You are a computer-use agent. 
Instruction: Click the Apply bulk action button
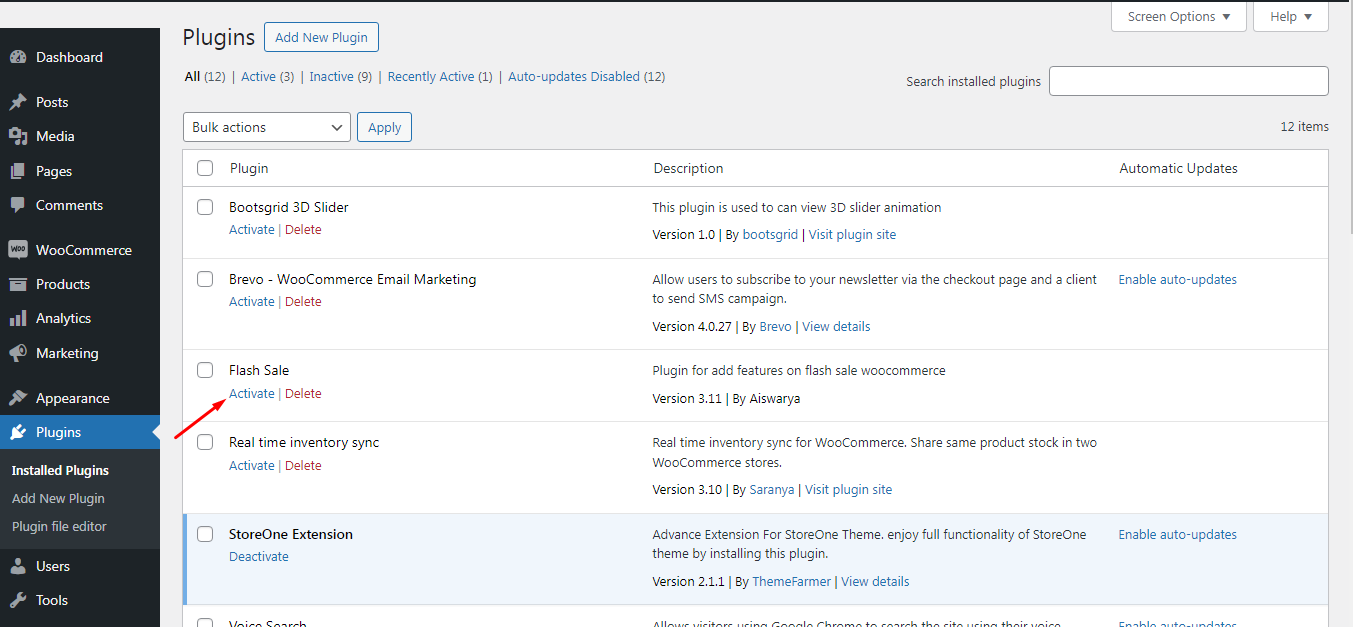tap(384, 127)
